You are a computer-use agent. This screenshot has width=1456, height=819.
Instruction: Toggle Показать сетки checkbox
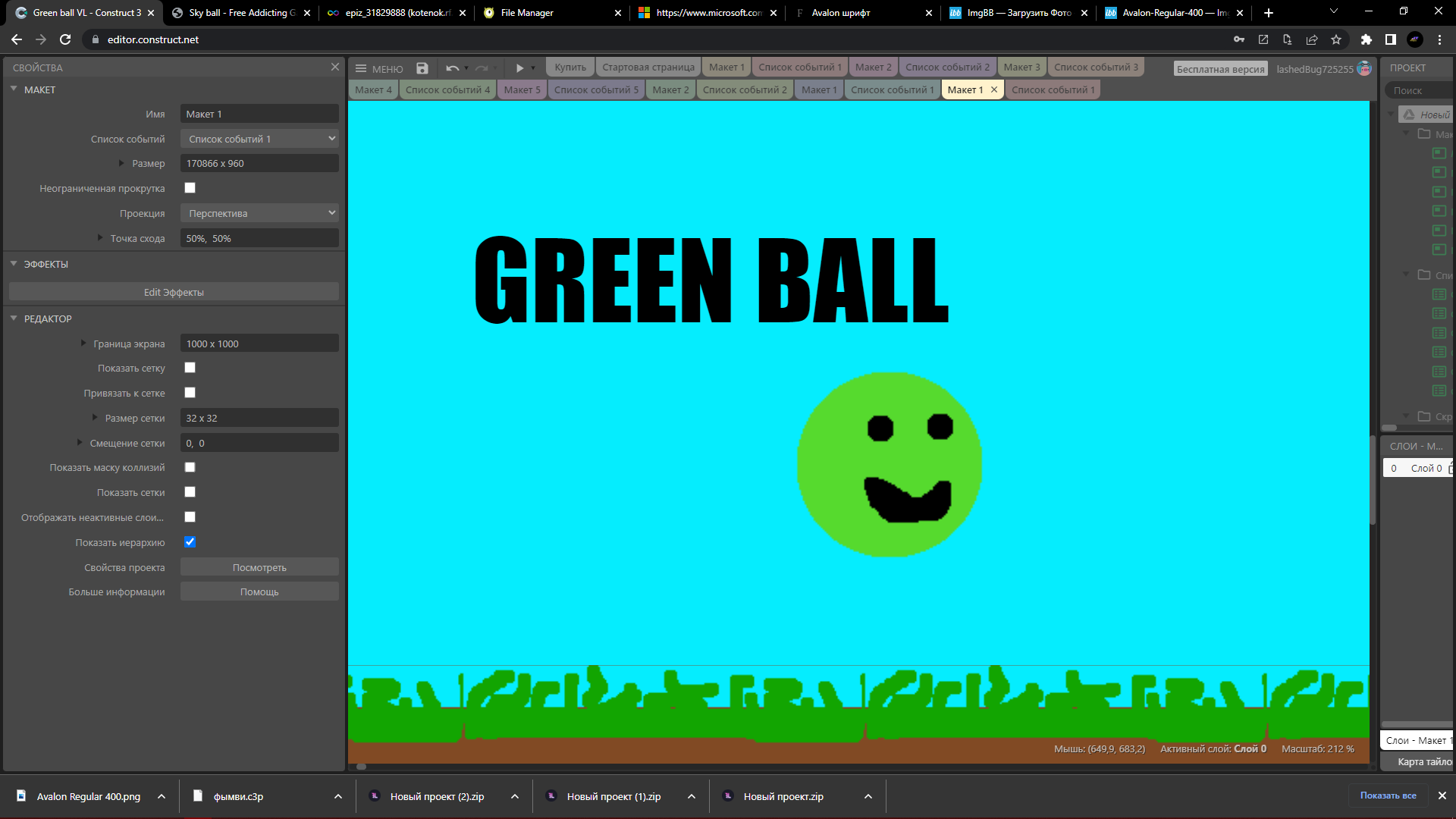click(x=190, y=492)
